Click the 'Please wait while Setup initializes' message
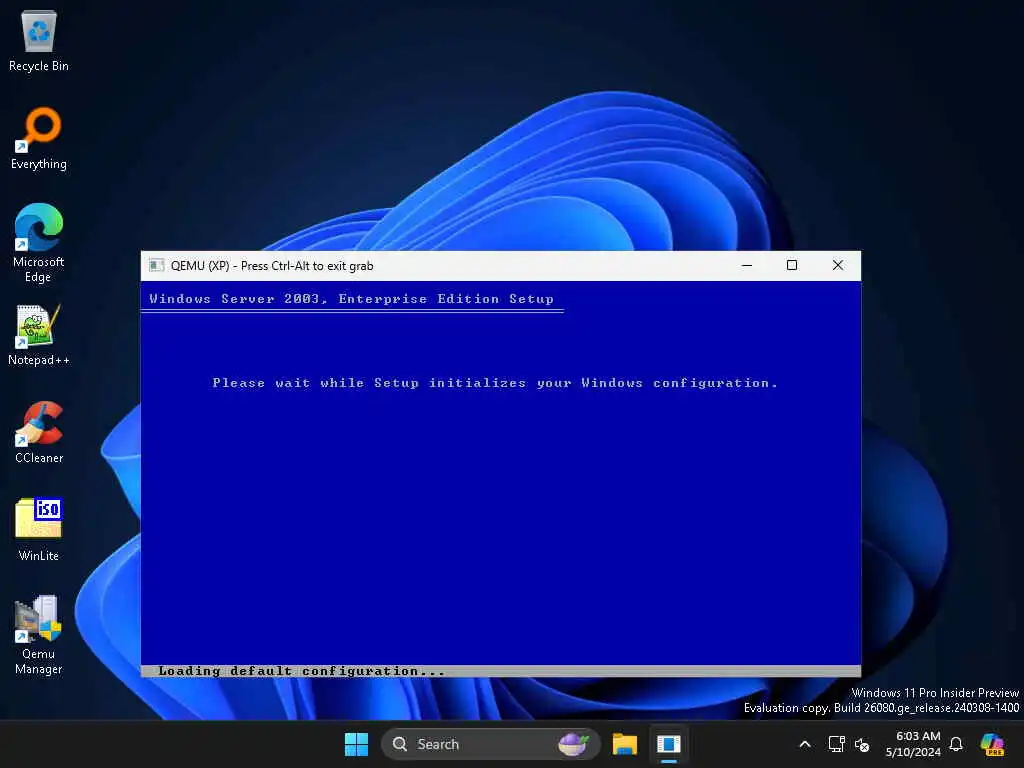The image size is (1024, 768). click(495, 383)
